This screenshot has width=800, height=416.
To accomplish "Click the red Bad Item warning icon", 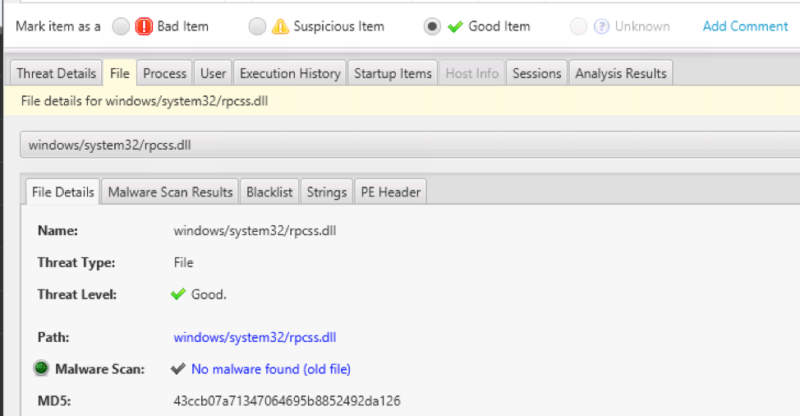I will [144, 26].
